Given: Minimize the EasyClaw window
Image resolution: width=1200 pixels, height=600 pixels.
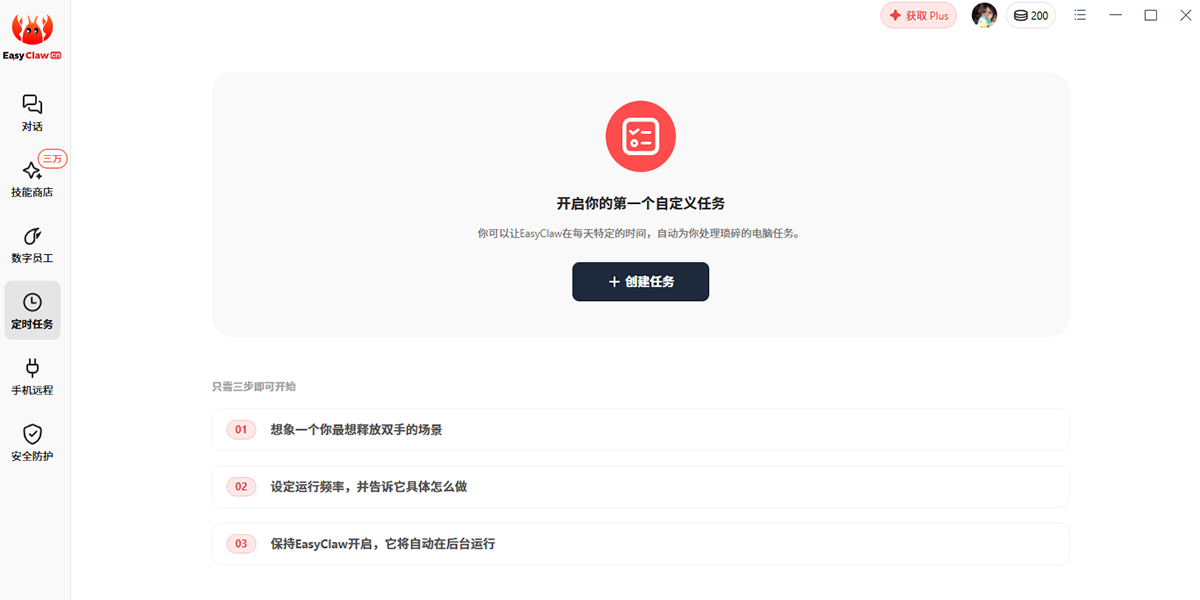Looking at the screenshot, I should coord(1116,15).
